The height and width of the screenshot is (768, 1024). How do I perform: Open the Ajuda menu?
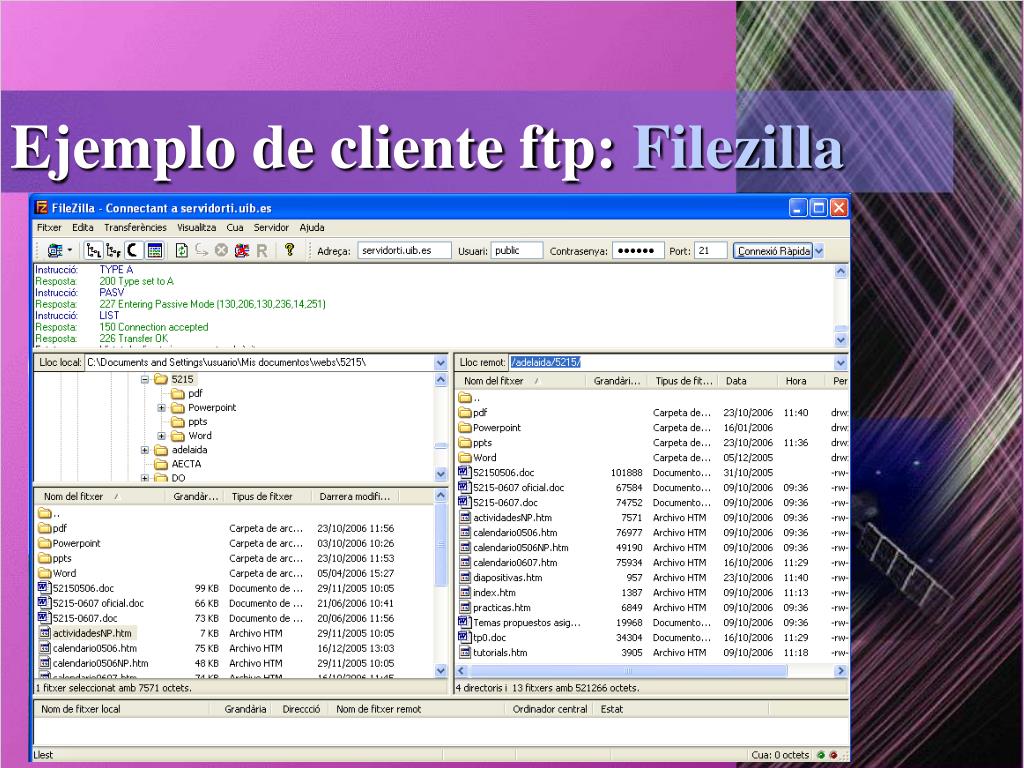(x=312, y=227)
